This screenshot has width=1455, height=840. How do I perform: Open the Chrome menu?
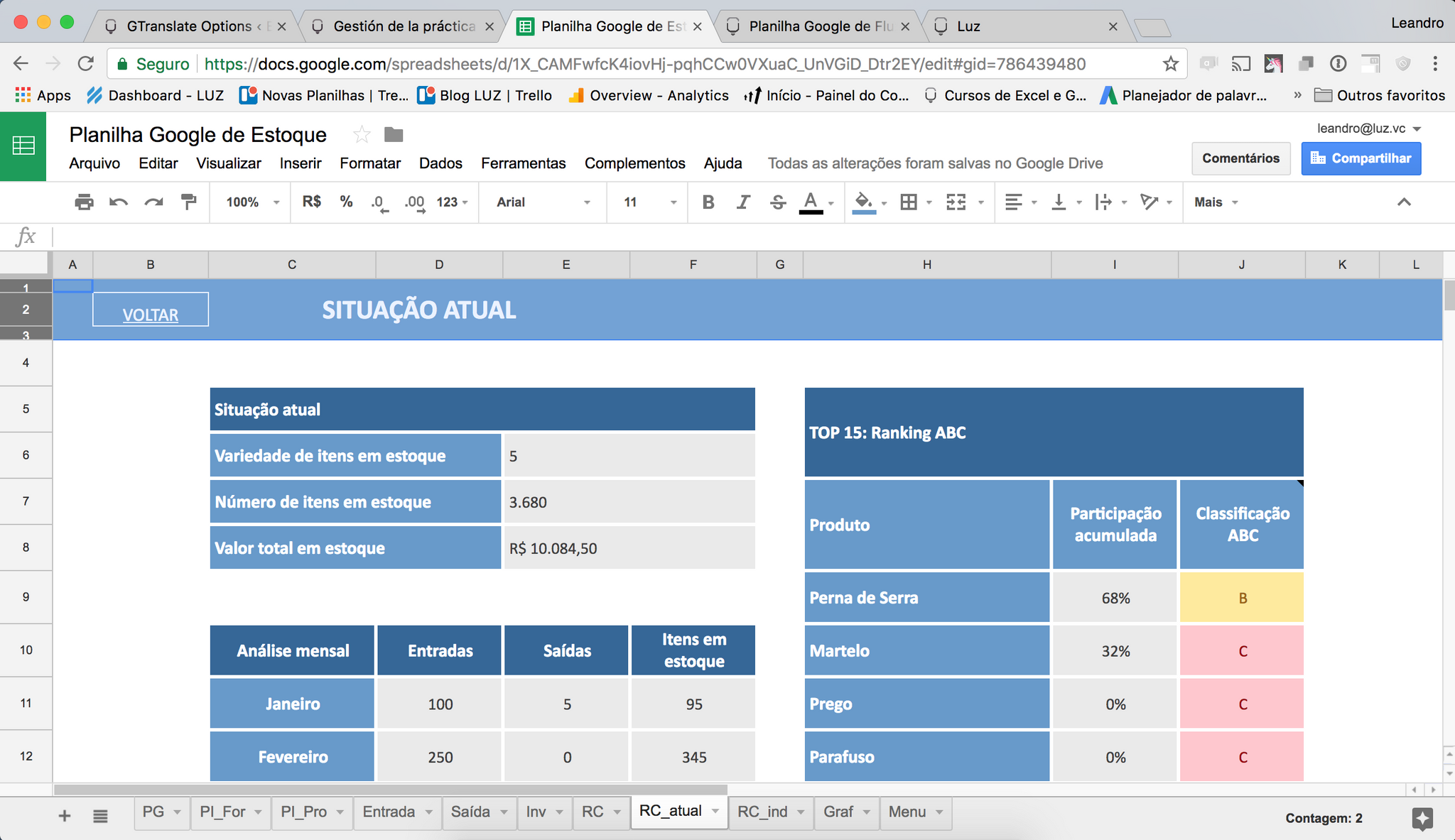pos(1435,64)
